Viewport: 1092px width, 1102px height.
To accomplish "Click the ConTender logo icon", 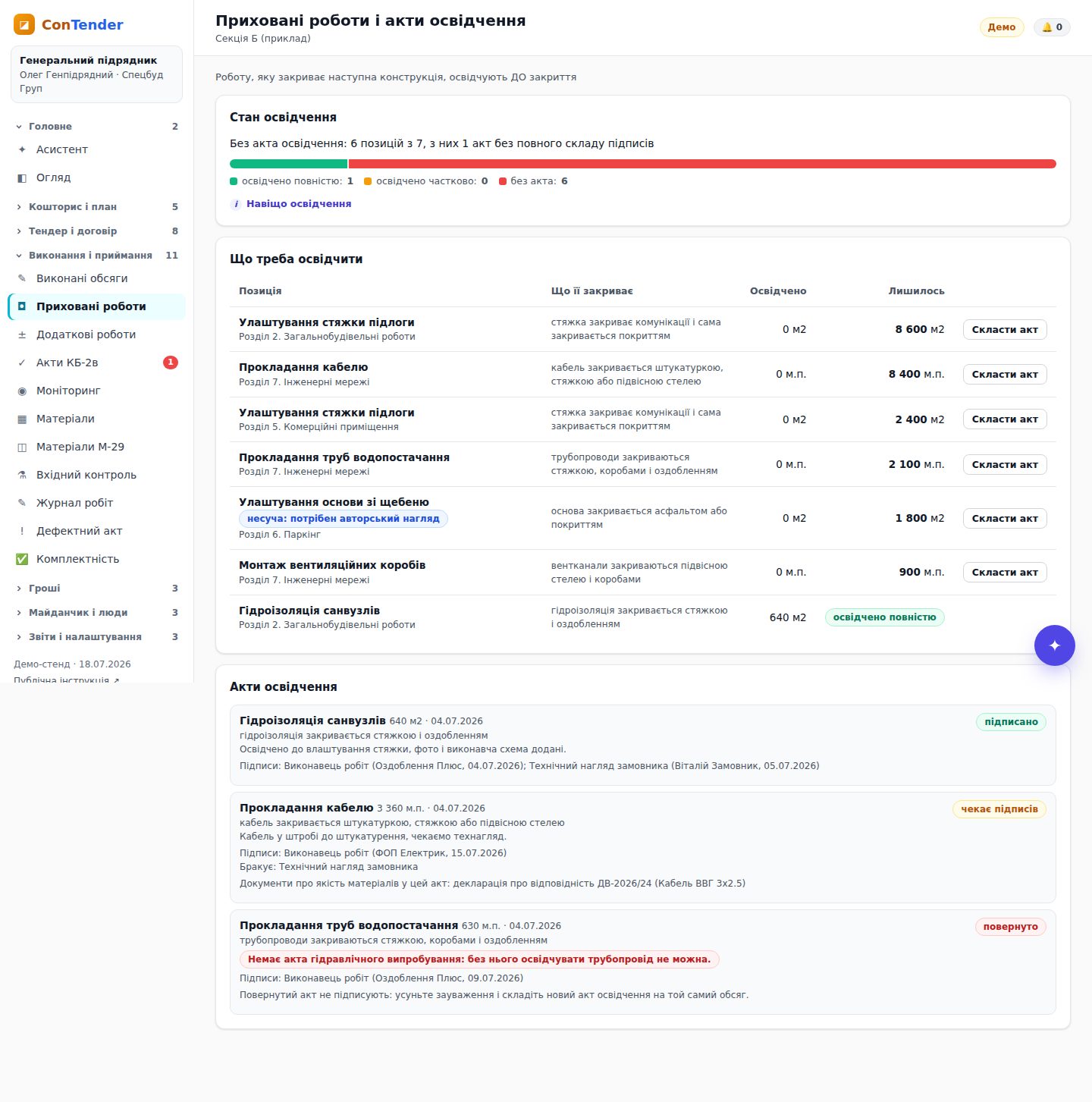I will click(x=24, y=24).
